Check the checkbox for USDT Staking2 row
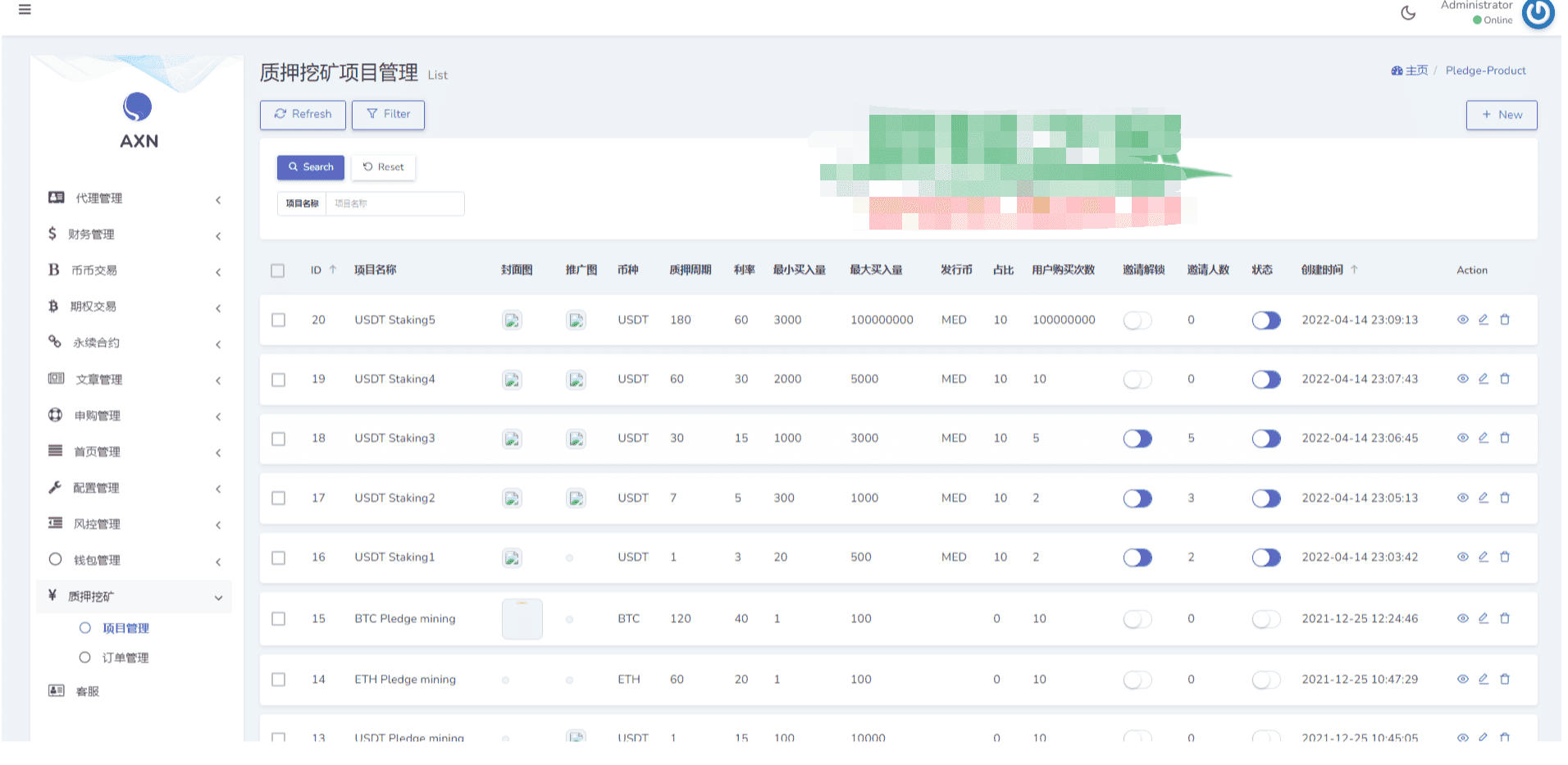This screenshot has height=765, width=1568. point(279,499)
